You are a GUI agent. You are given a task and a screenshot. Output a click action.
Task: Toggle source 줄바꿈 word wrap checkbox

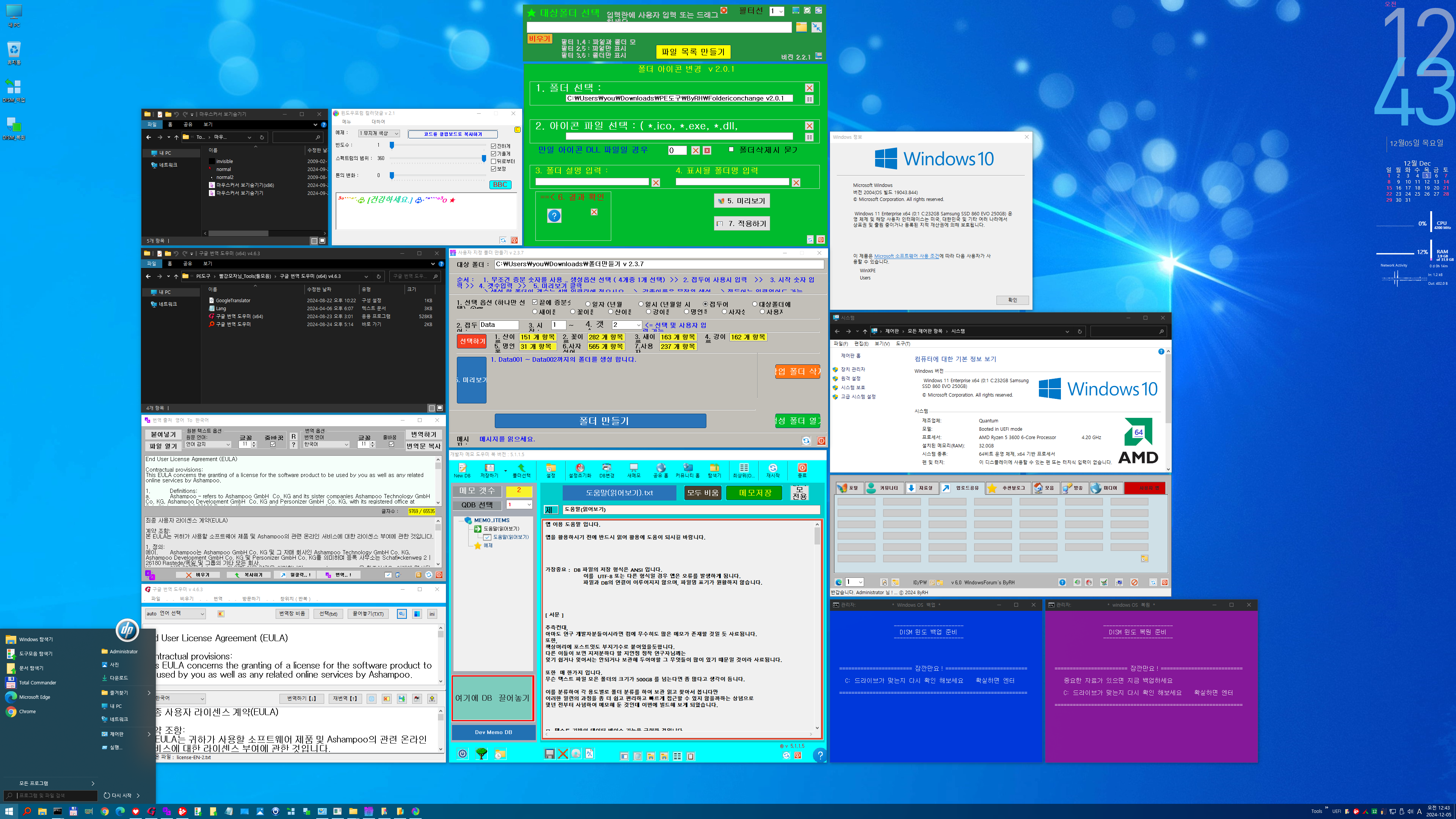point(273,444)
